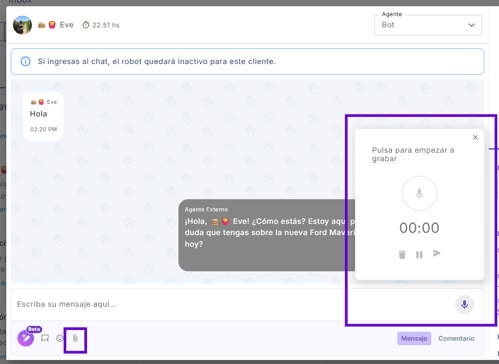Click the dropdown chevron beside Bot
499x364 pixels.
(471, 25)
